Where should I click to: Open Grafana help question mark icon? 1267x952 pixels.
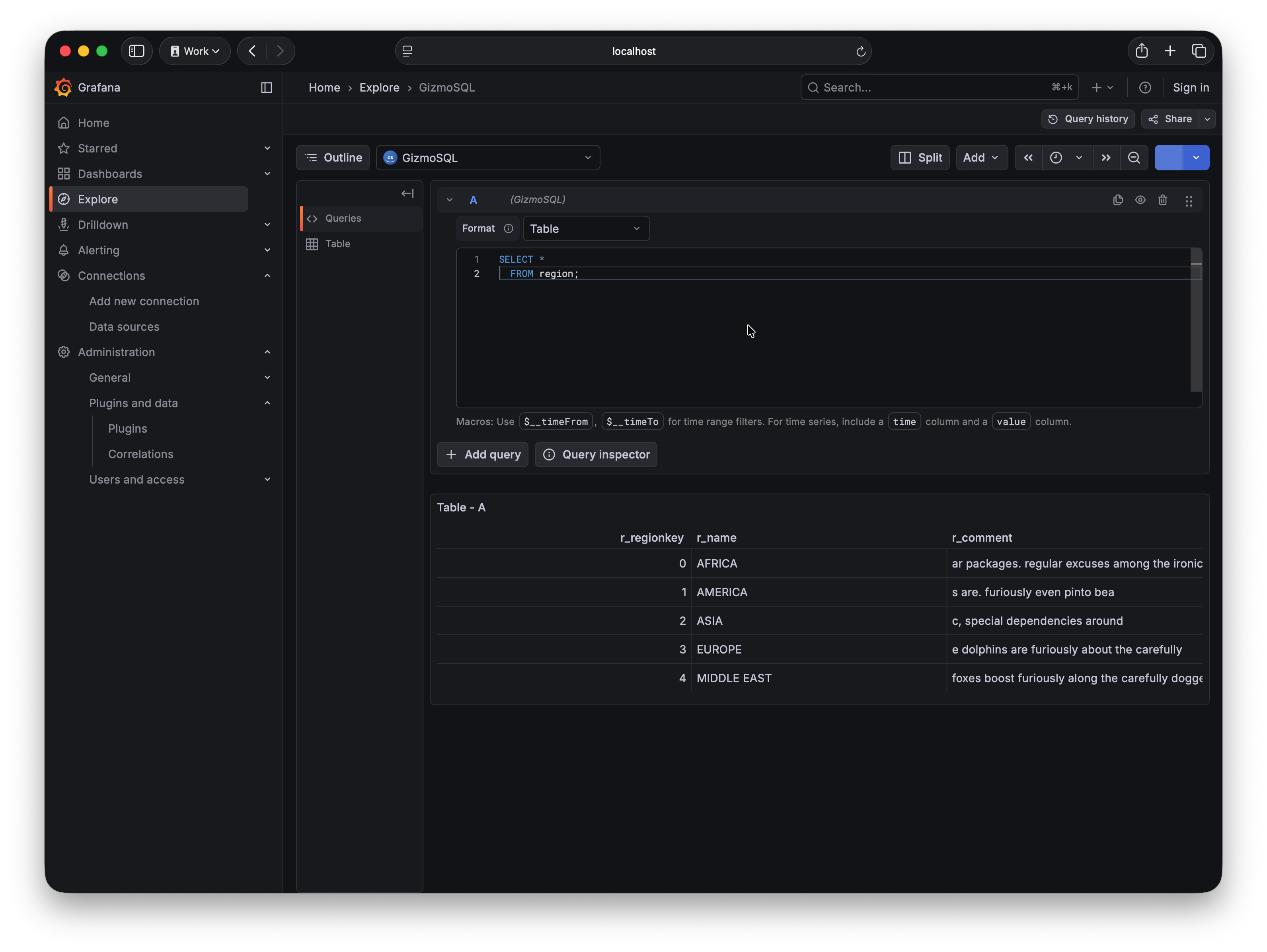[x=1145, y=88]
